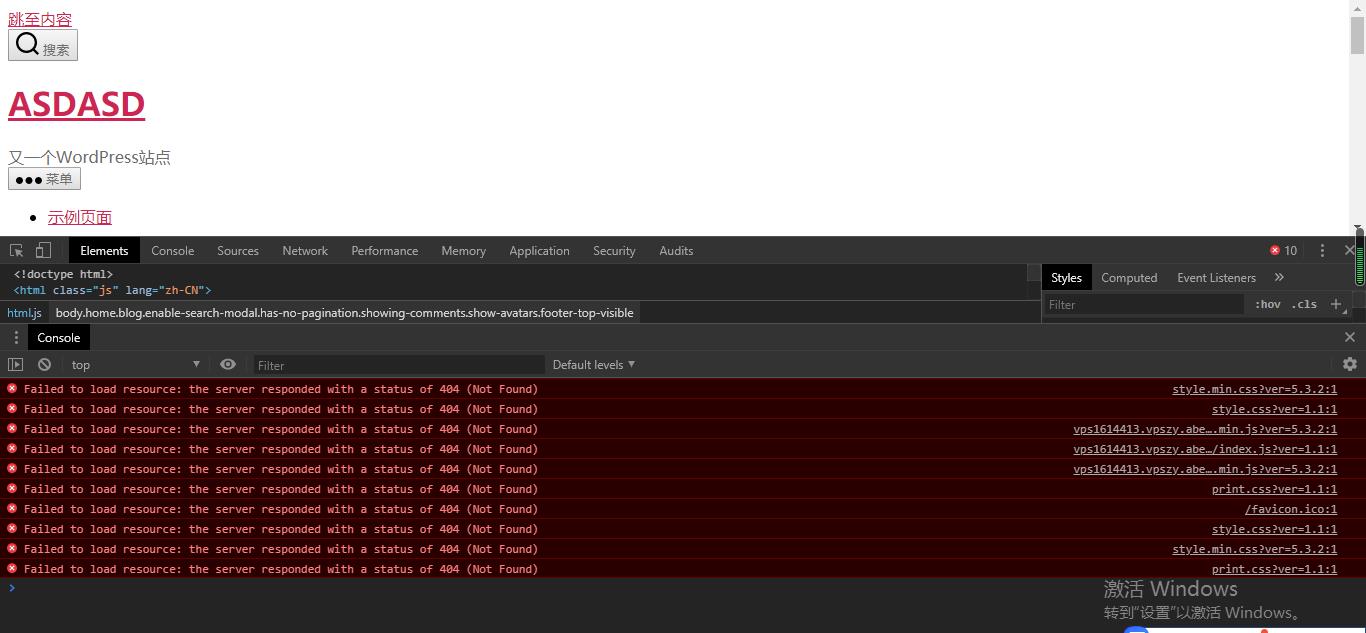Screen dimensions: 1366x633
Task: Click the 搜索 search button
Action: click(43, 45)
